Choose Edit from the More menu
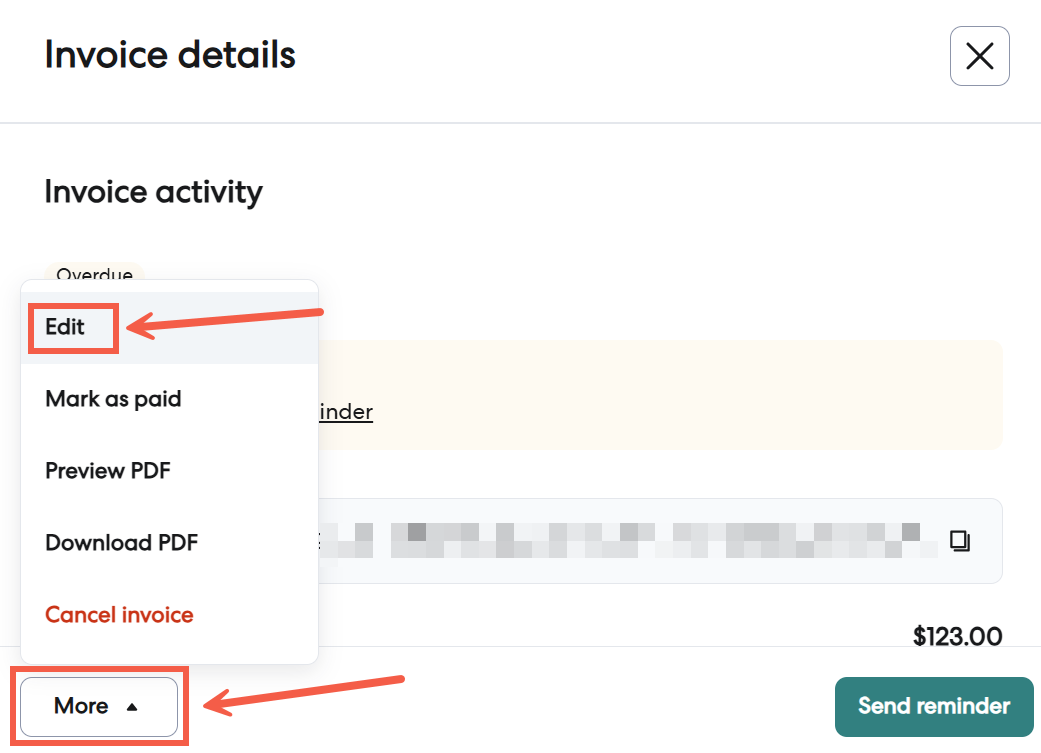This screenshot has width=1041, height=753. click(x=66, y=327)
